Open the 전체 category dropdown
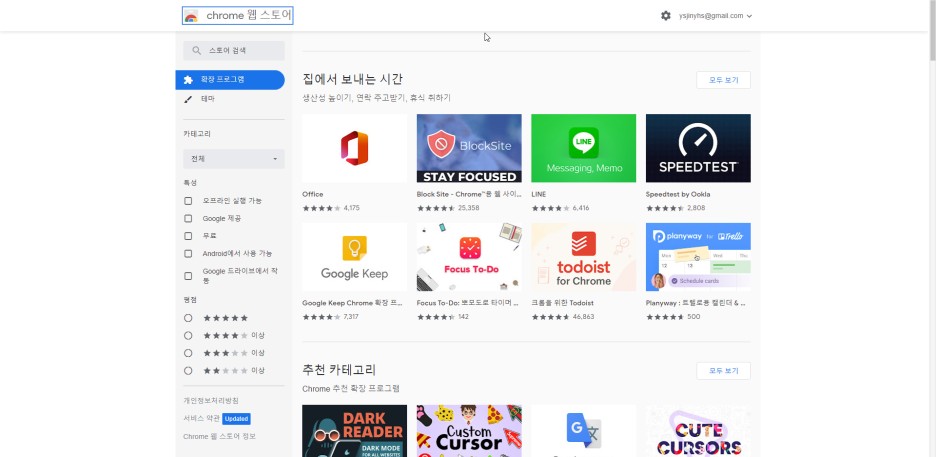 (234, 159)
